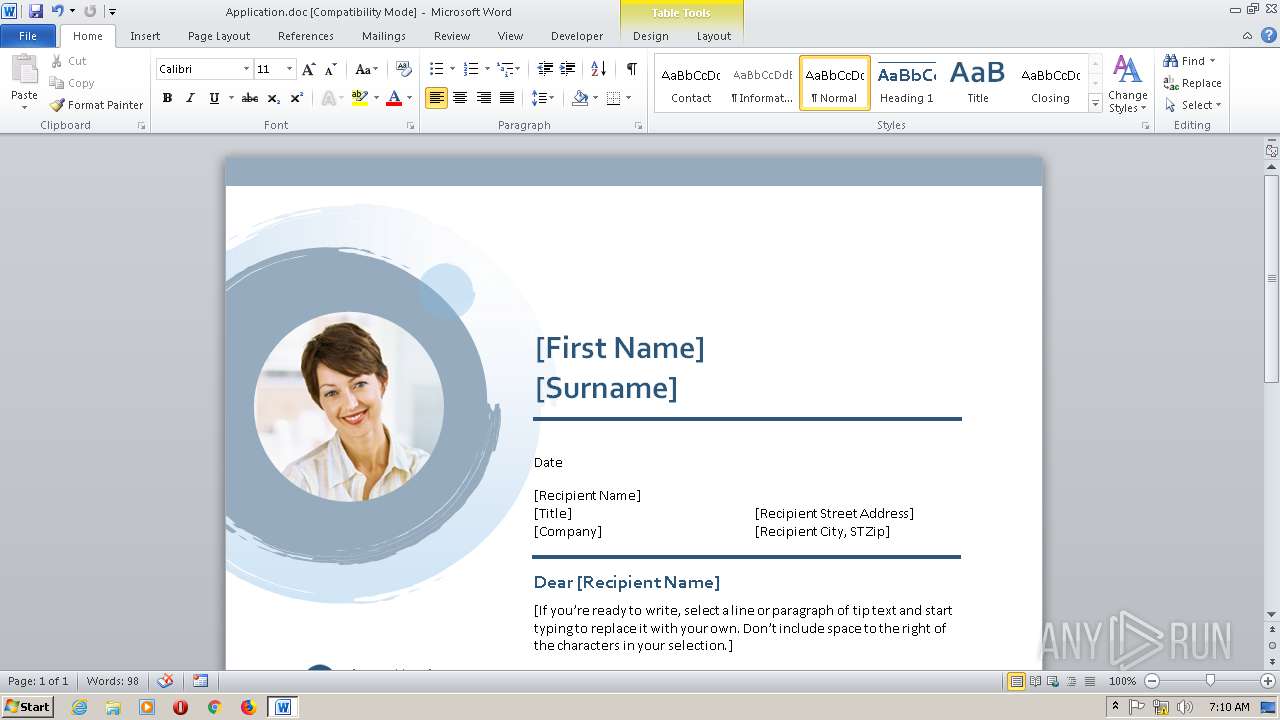Undo the last action

(57, 11)
